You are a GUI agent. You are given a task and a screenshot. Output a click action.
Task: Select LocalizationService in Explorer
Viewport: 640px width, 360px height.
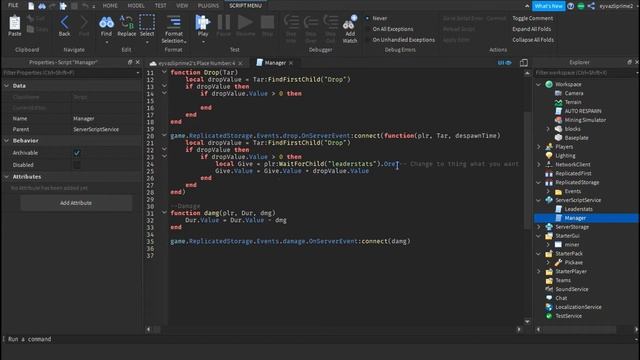[x=578, y=307]
